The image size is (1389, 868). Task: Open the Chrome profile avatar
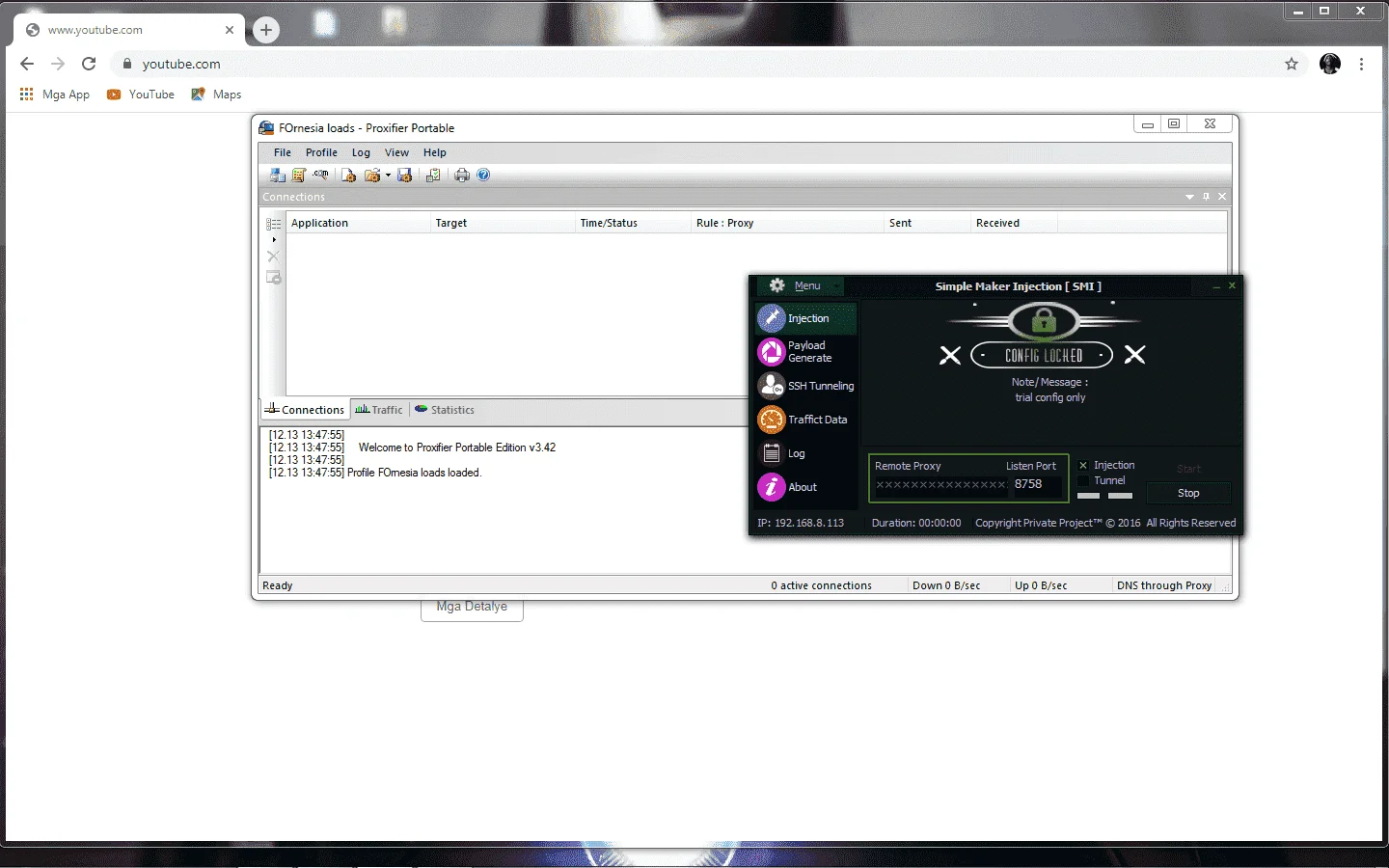[1330, 64]
